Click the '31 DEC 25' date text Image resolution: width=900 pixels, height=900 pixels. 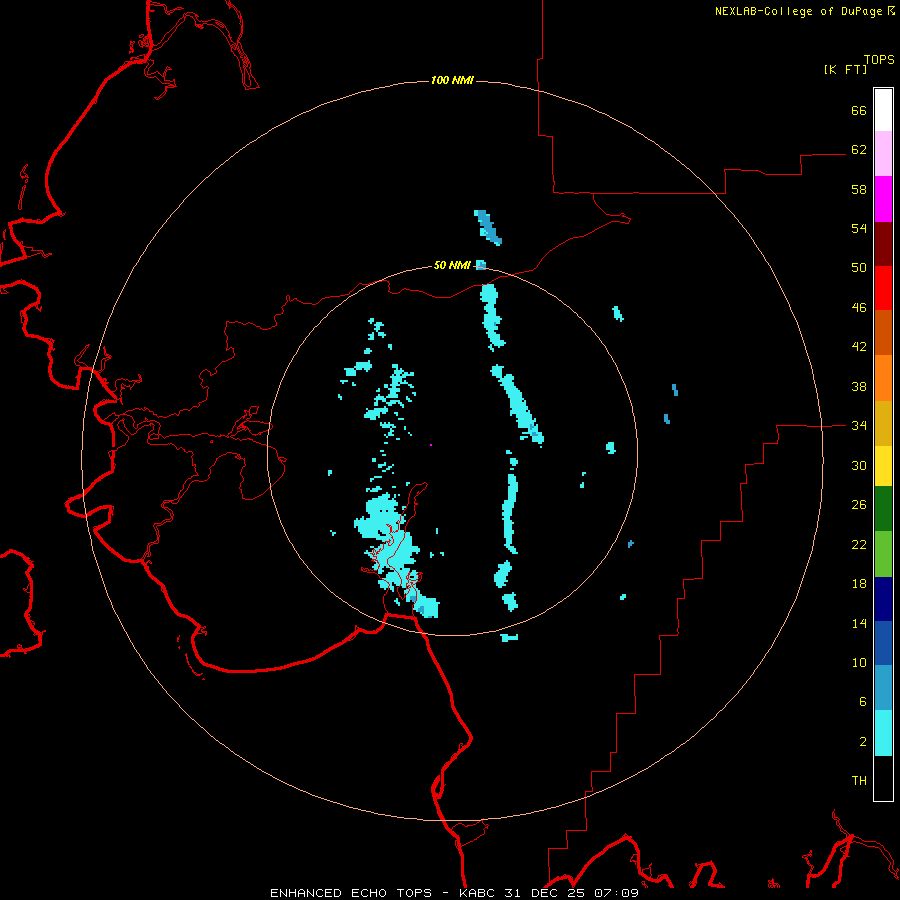pos(545,893)
